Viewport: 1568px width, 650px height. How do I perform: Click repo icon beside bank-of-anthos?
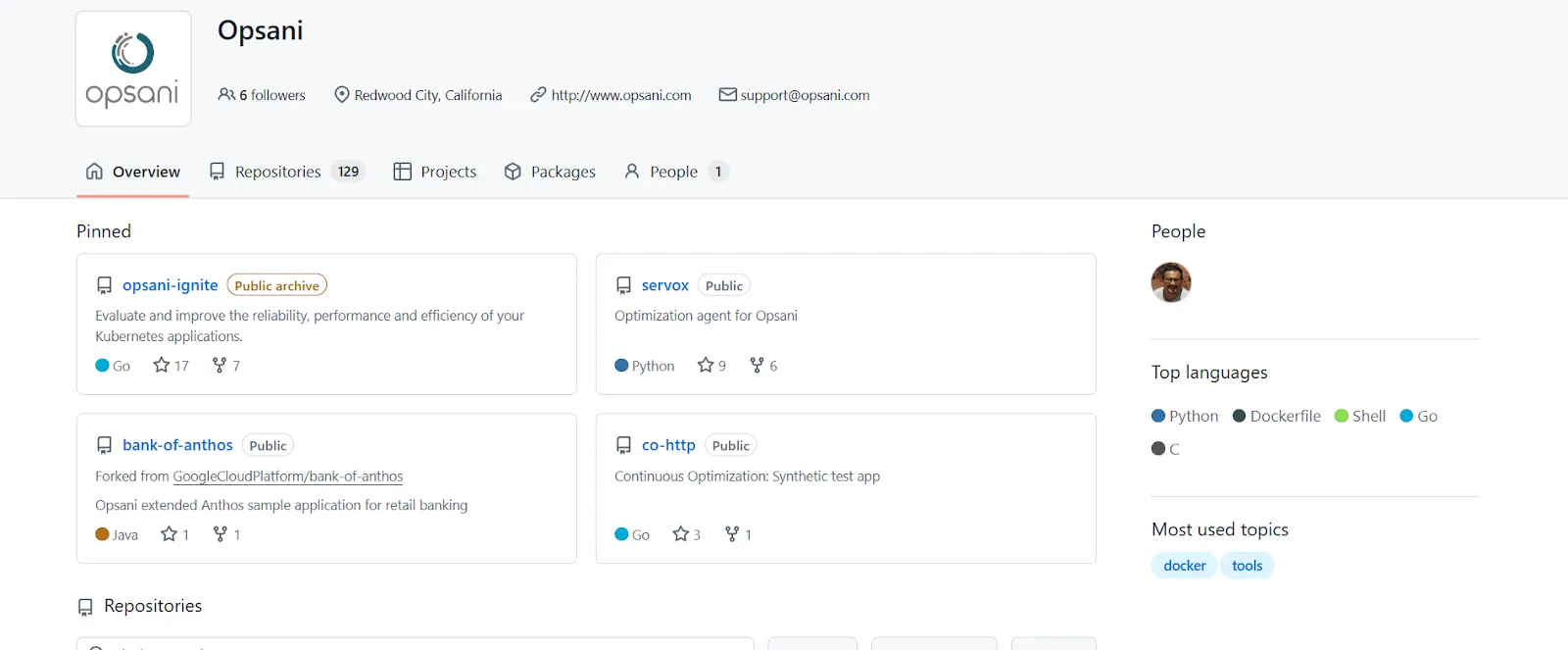point(104,445)
